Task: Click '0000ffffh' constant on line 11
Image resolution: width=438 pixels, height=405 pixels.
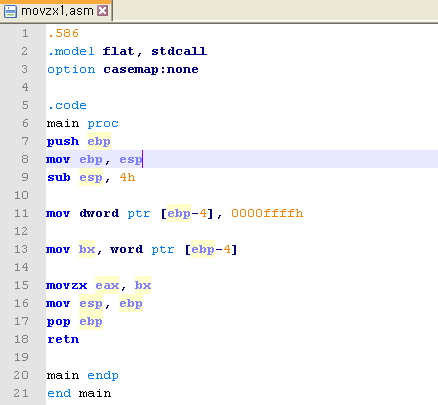Action: pos(267,213)
